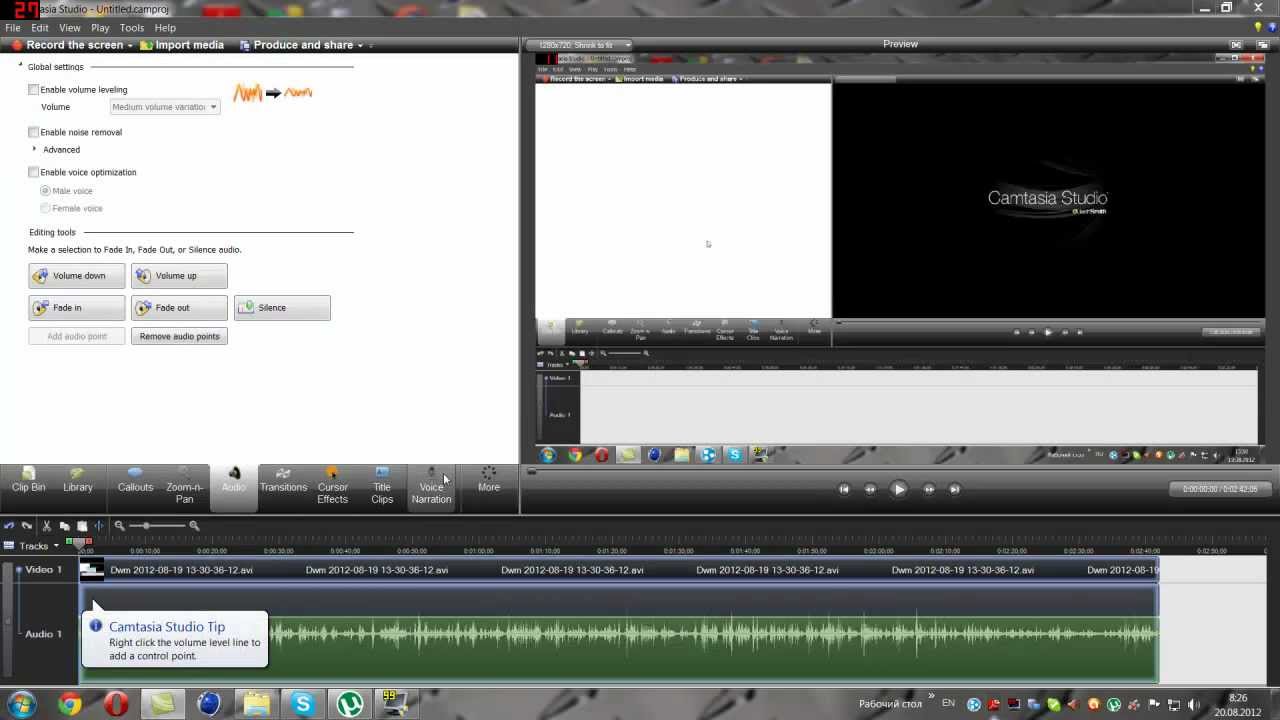1280x720 pixels.
Task: Open Opera from the taskbar
Action: pyautogui.click(x=116, y=704)
